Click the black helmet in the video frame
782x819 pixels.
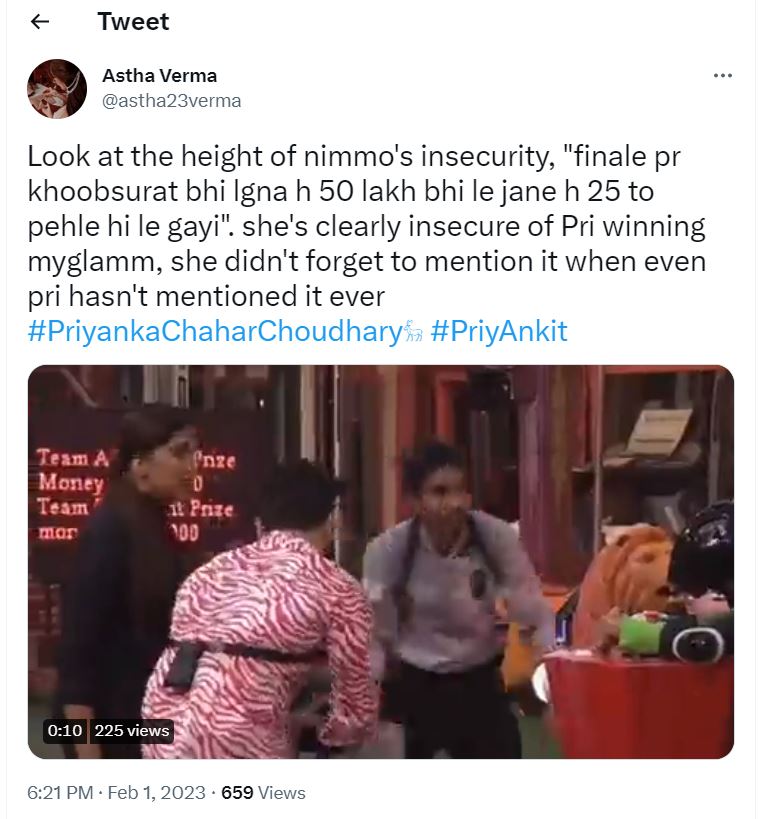[703, 546]
